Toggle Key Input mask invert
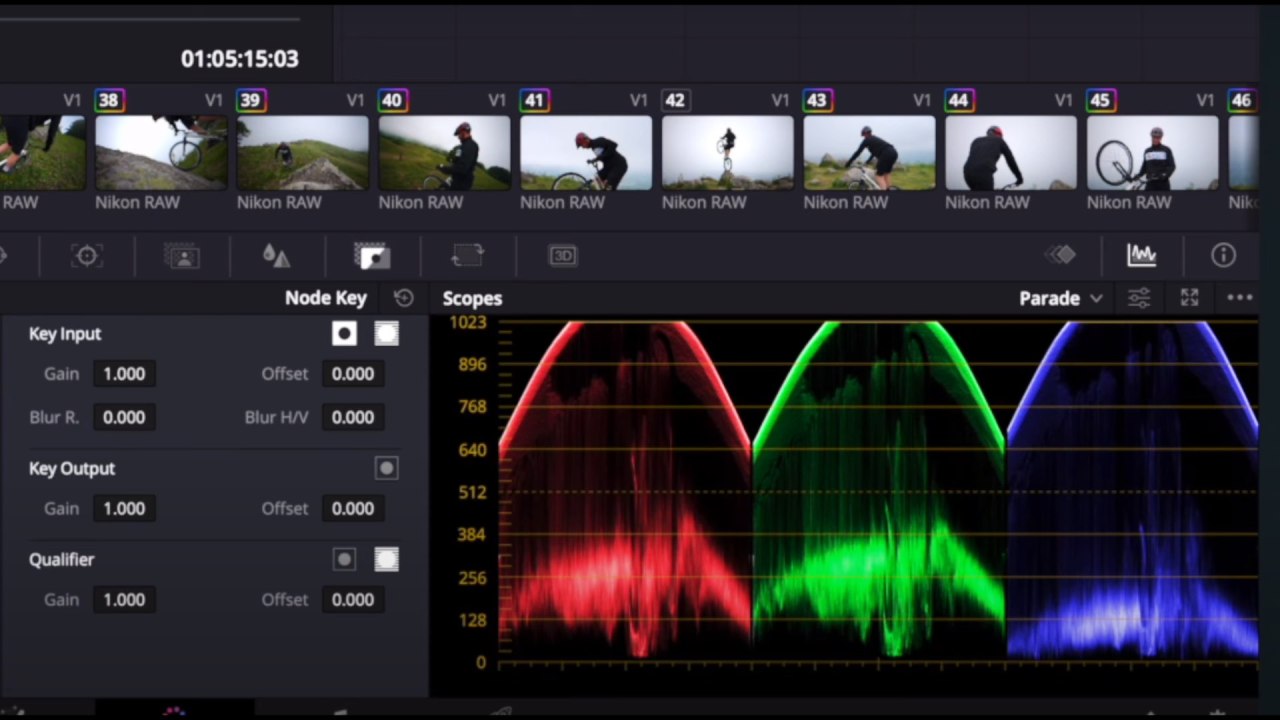The width and height of the screenshot is (1280, 720). point(386,334)
